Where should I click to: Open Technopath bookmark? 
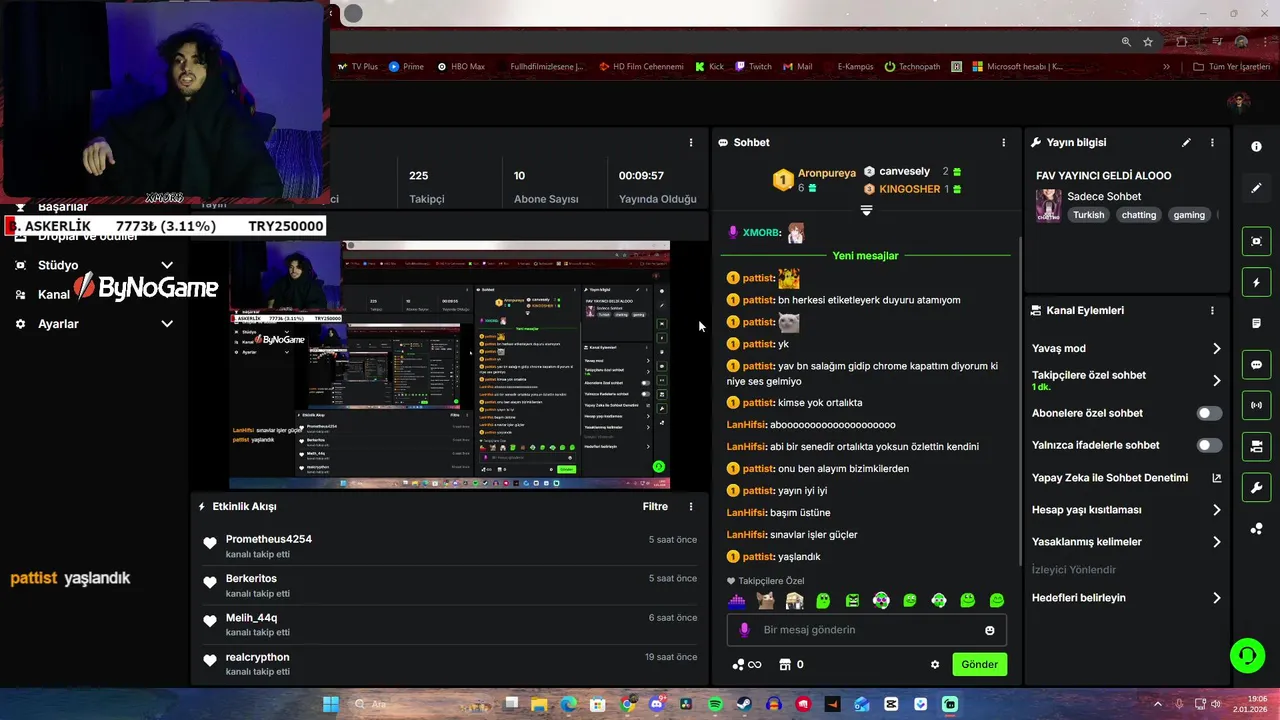coord(913,67)
